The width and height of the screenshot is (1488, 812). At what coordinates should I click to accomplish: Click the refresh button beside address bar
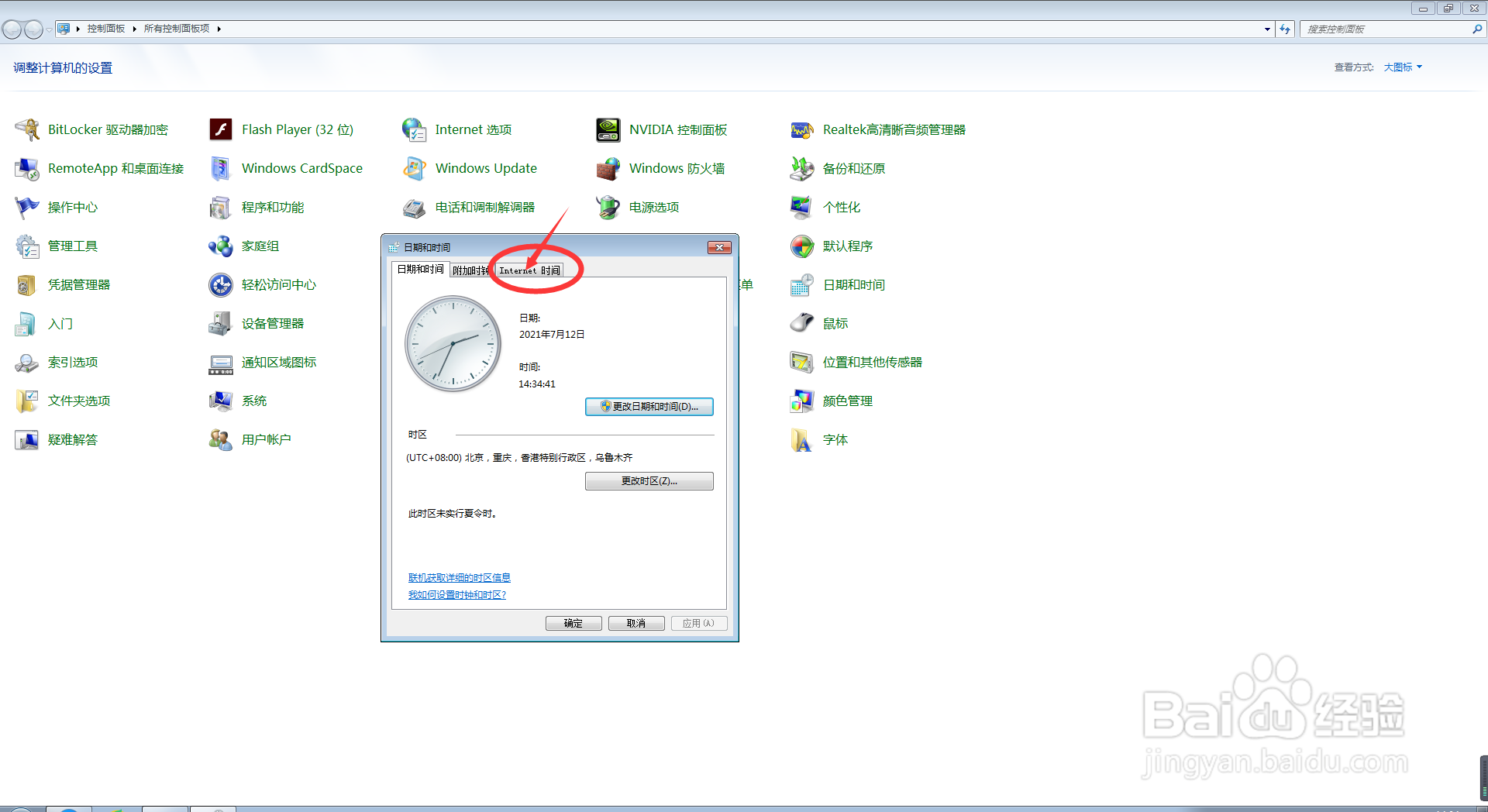click(x=1285, y=29)
